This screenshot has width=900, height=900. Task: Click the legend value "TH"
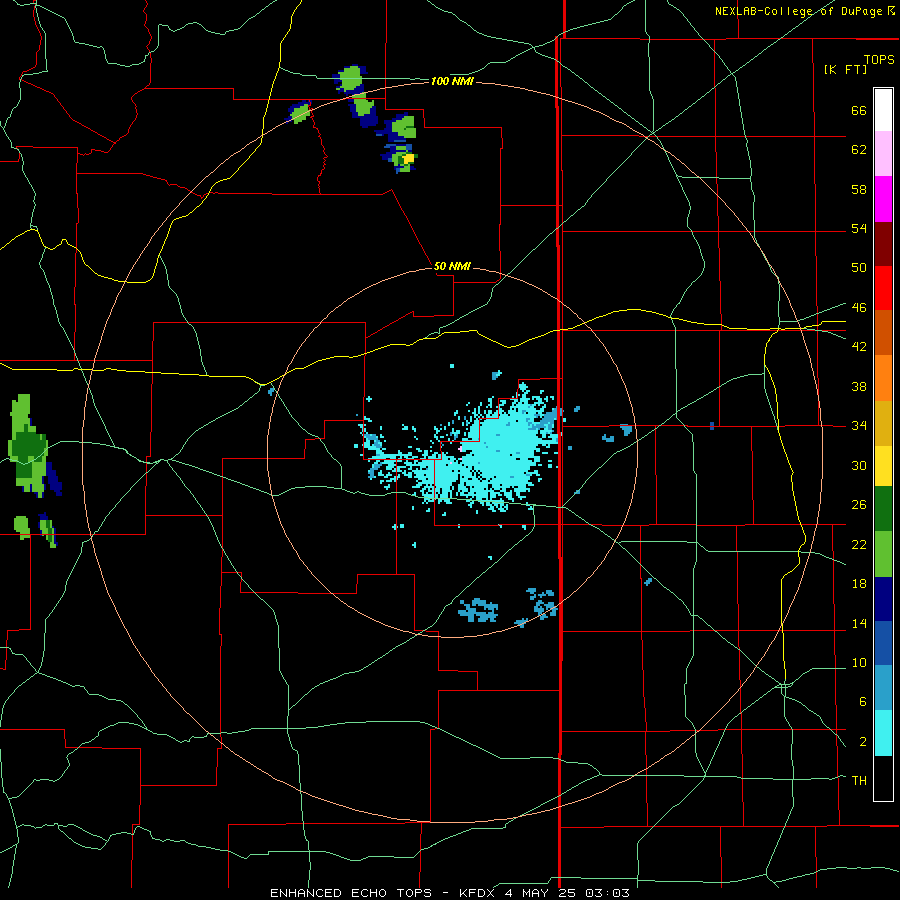tap(859, 781)
